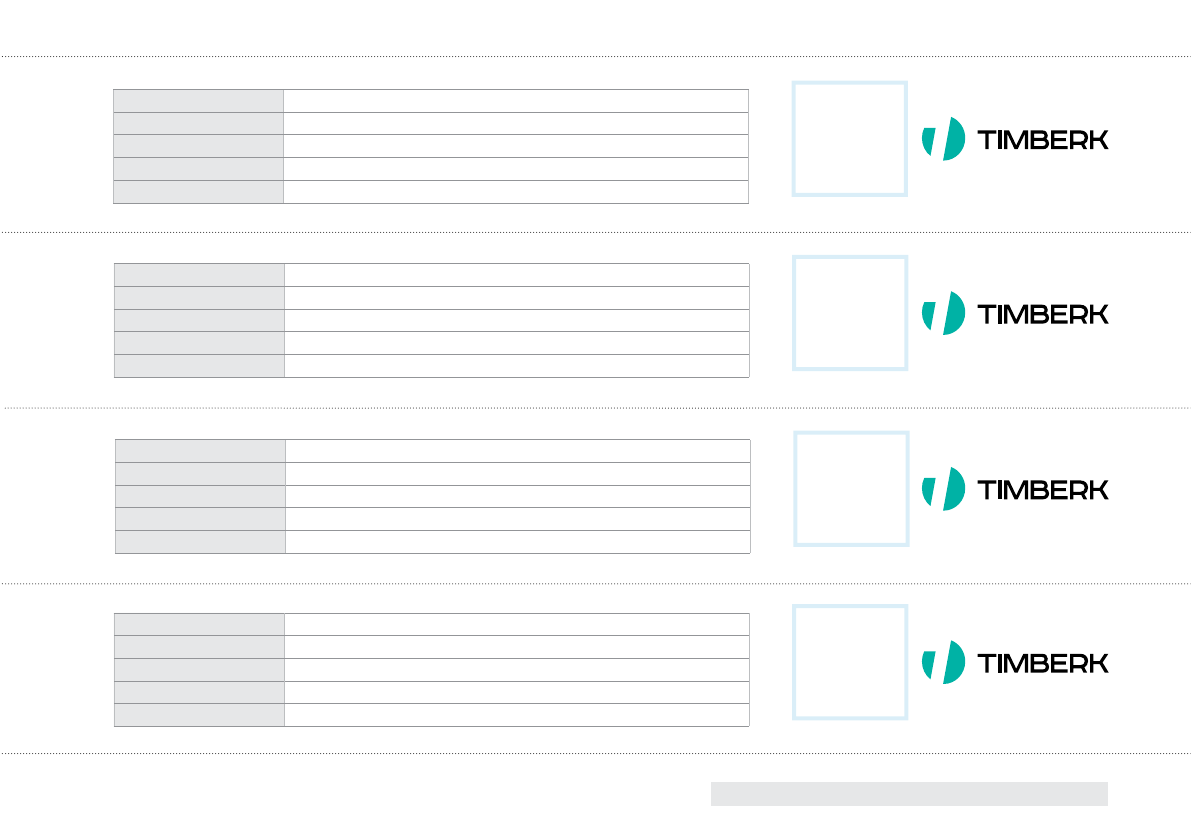Click first white row of the first table
1191x839 pixels.
point(516,101)
